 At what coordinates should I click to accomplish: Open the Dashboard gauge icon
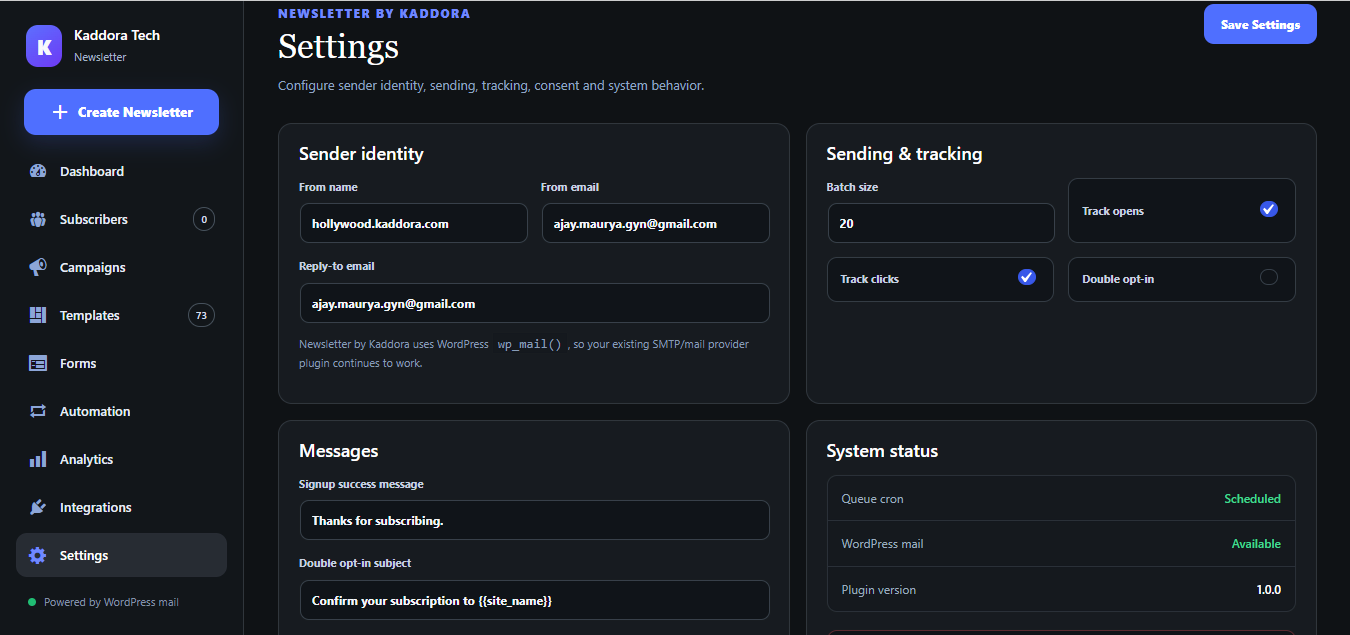(38, 171)
